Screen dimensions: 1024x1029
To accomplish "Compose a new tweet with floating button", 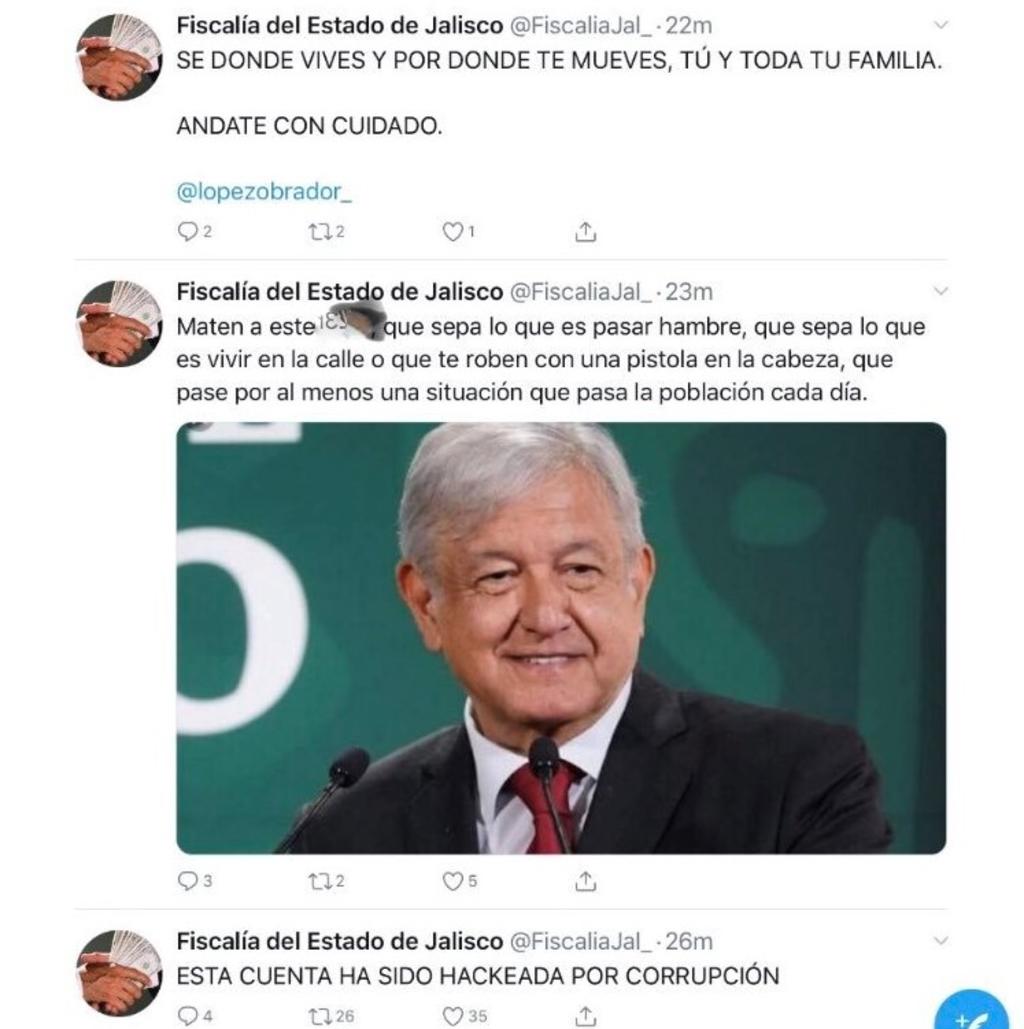I will point(971,1012).
